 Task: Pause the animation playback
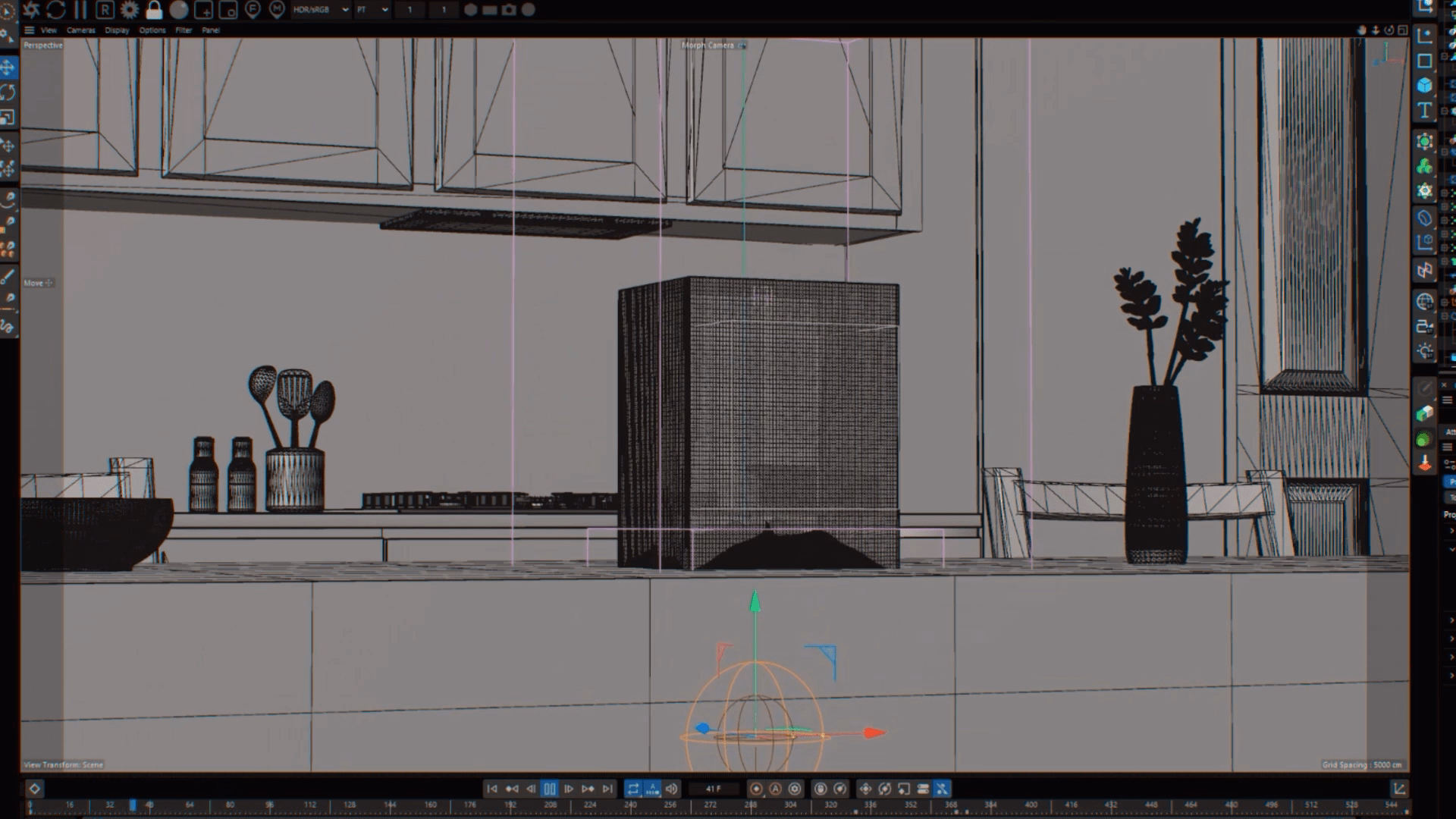point(550,789)
